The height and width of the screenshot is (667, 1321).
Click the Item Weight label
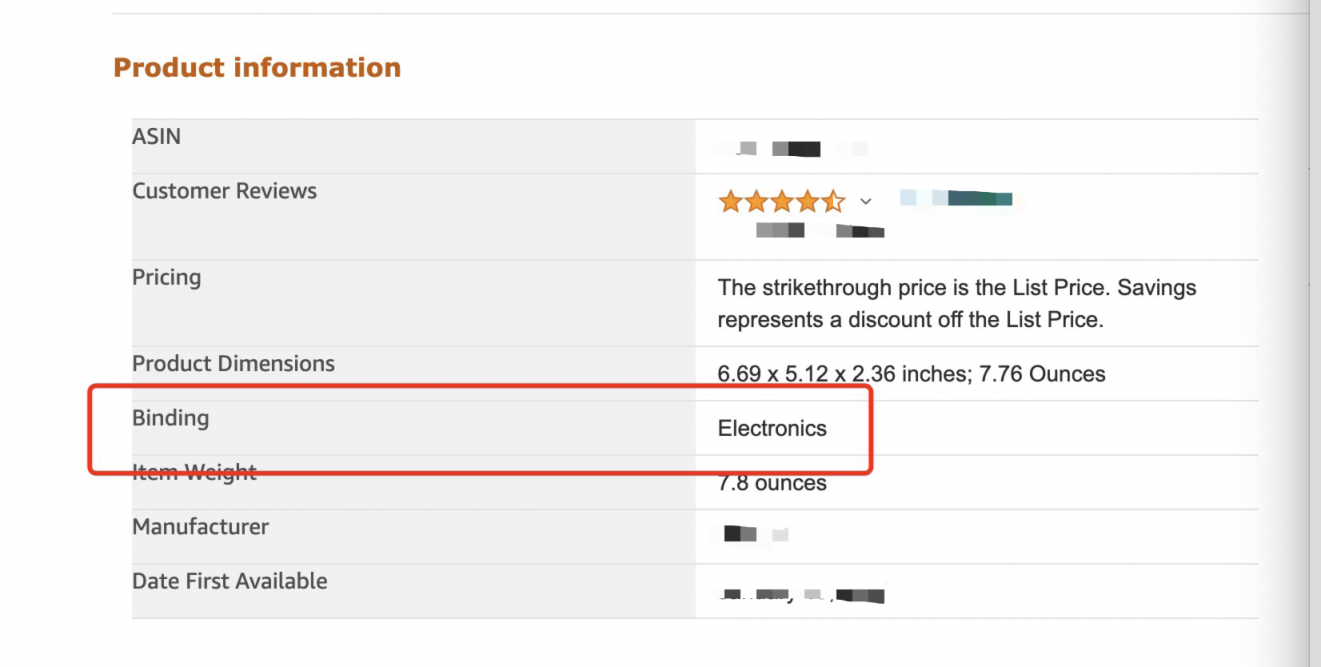click(x=194, y=472)
